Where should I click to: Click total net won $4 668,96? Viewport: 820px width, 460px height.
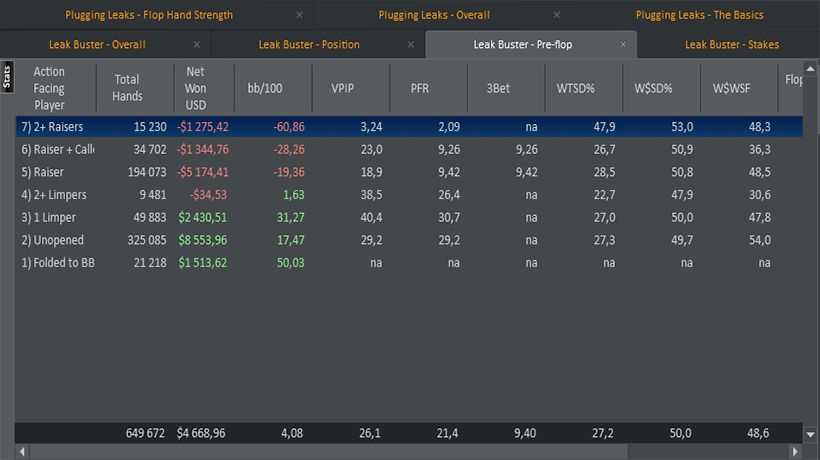201,433
